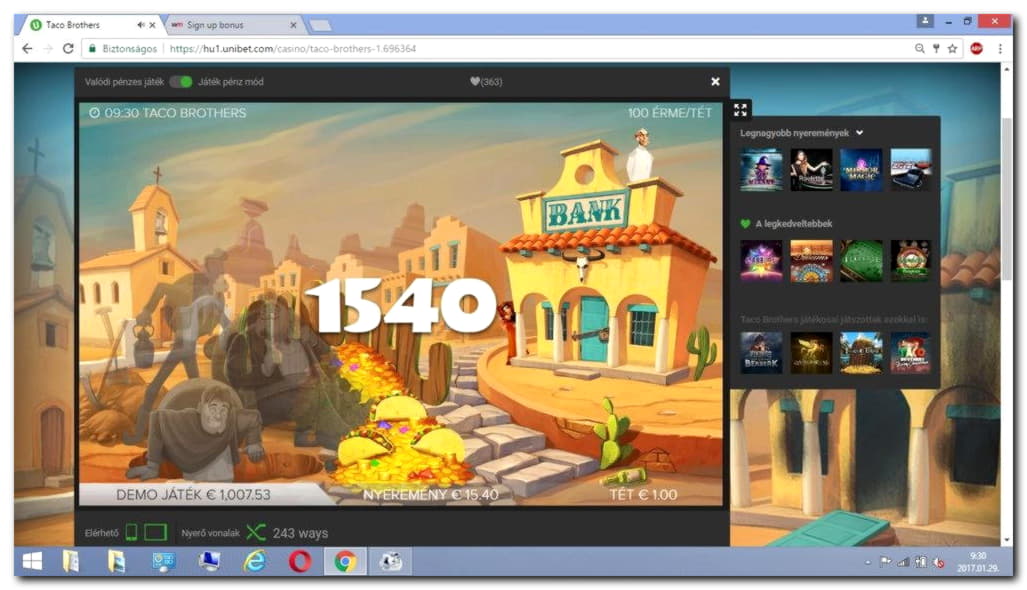Open the third related game thumbnail

click(x=861, y=353)
